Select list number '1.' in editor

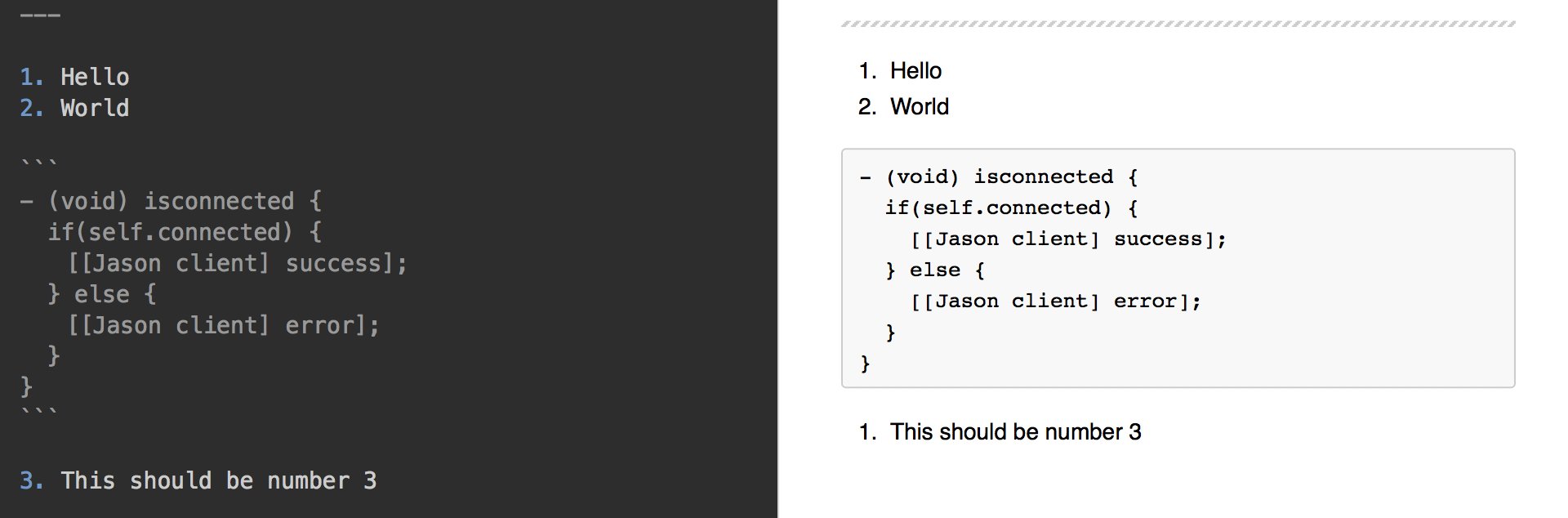(x=32, y=77)
